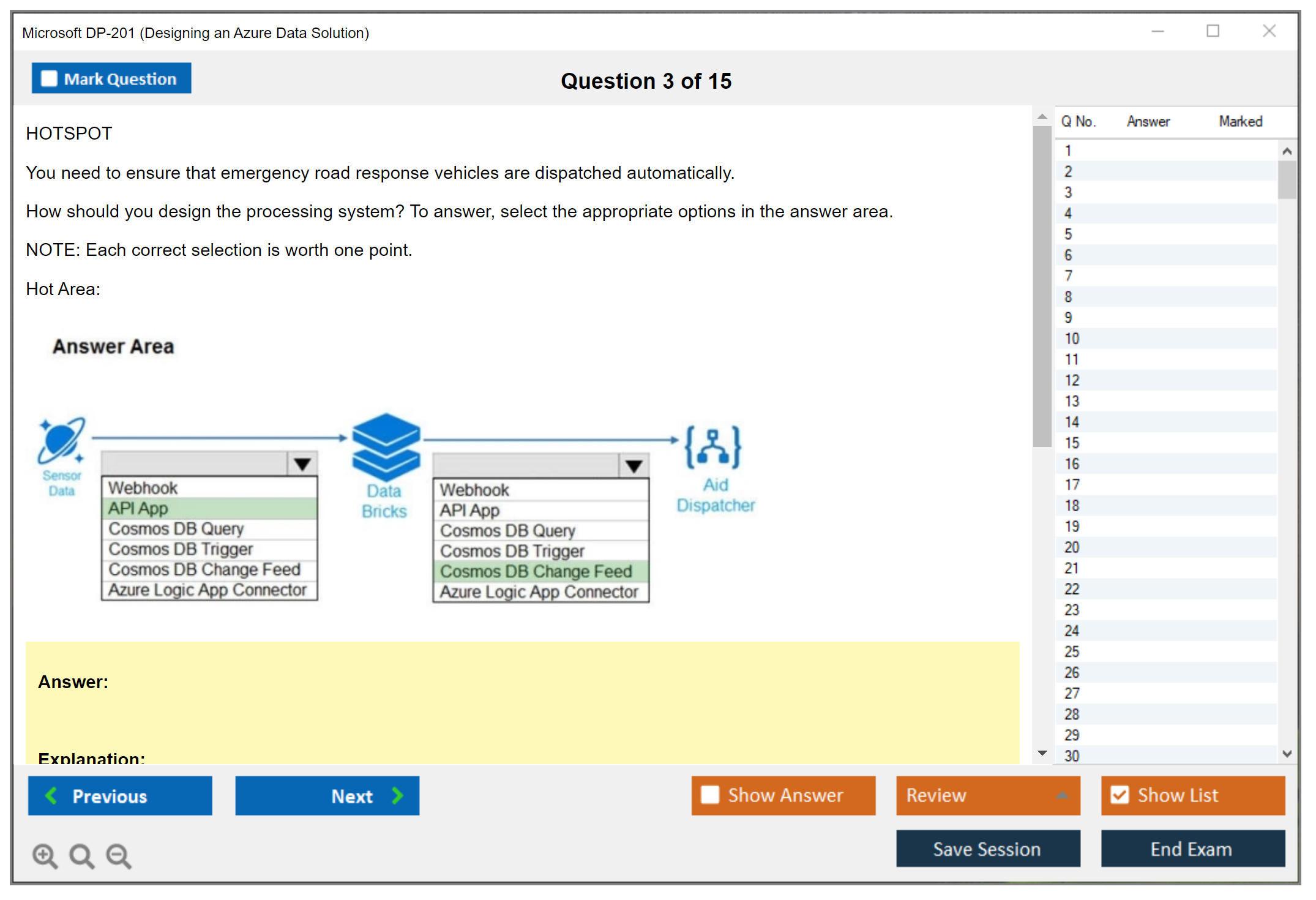This screenshot has width=1316, height=900.
Task: Click the question list scroll down arrow
Action: click(1287, 754)
